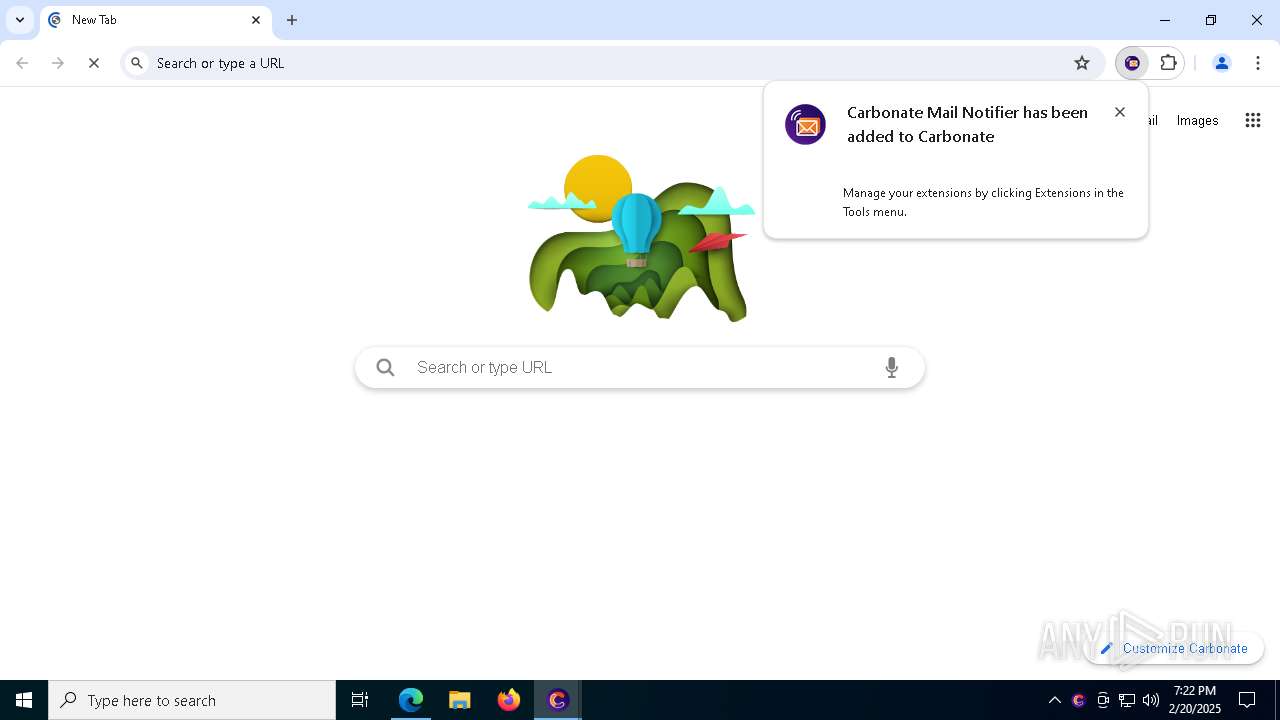Open the Carbonate Mail Notifier extension icon

click(x=1132, y=63)
